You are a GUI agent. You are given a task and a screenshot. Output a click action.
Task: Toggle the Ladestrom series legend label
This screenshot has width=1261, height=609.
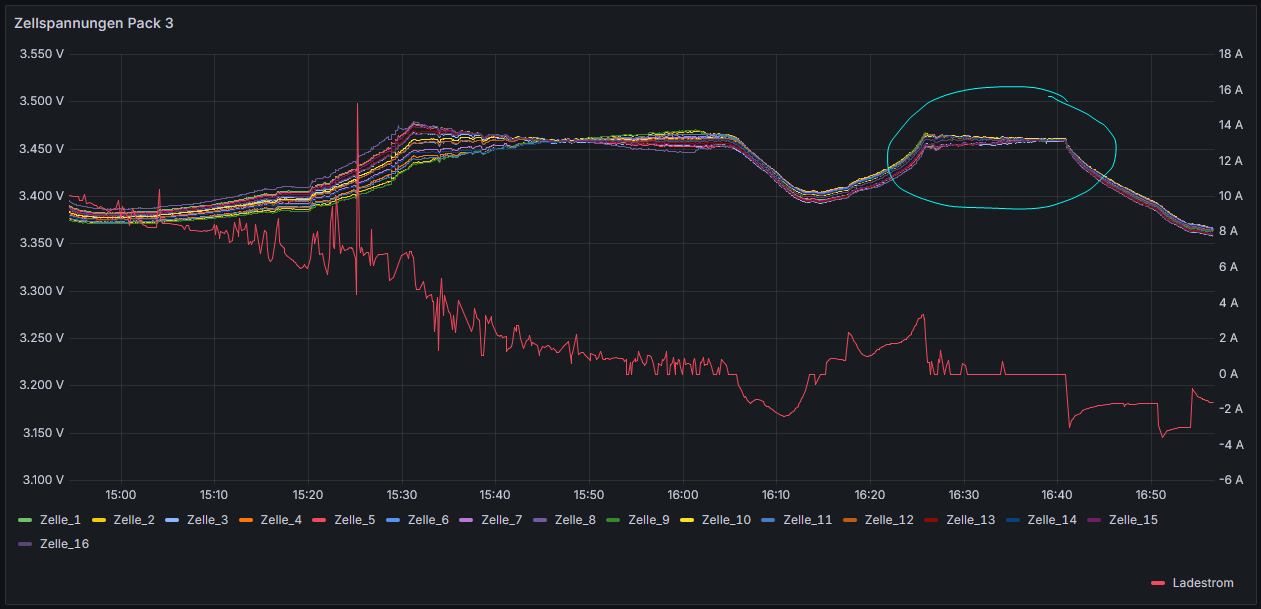[1204, 583]
